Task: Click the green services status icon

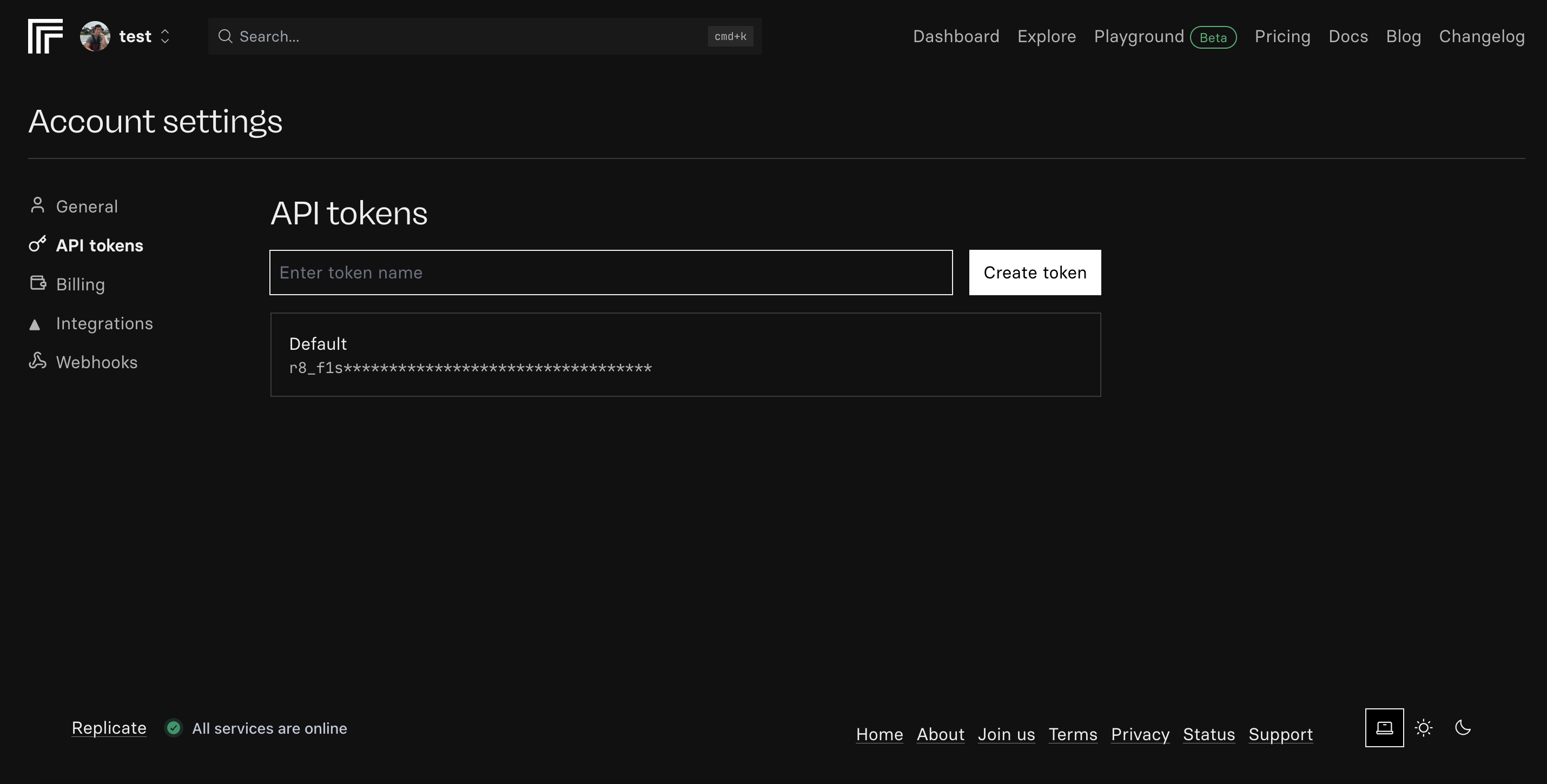Action: (174, 728)
